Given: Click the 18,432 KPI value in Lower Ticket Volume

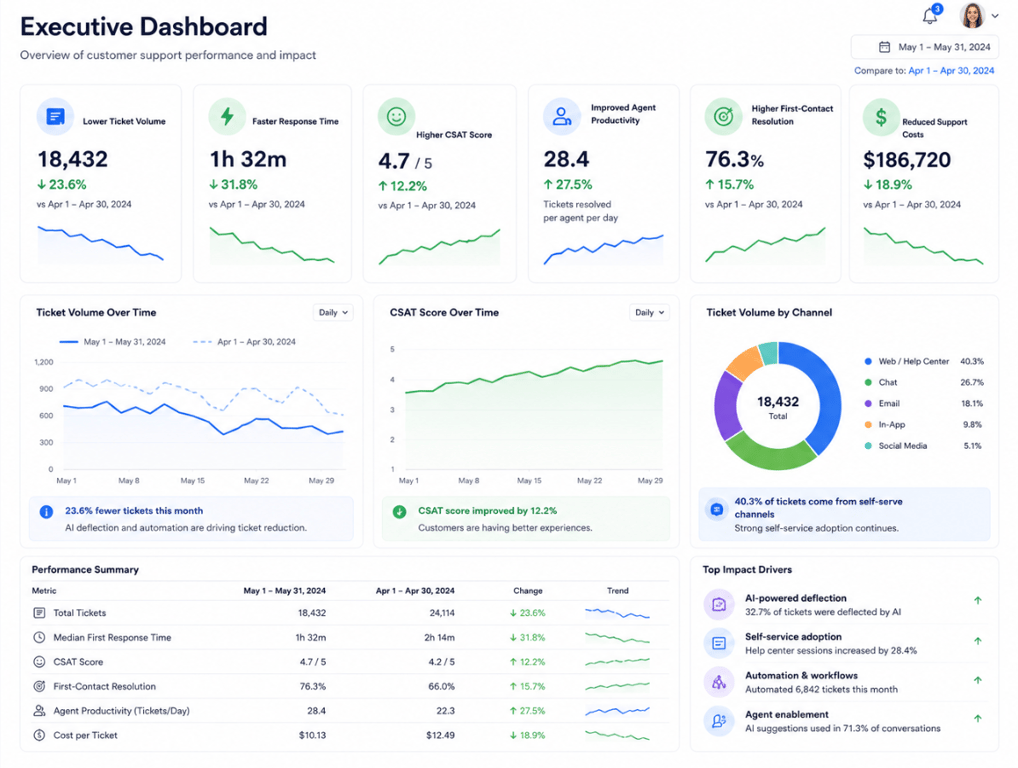Looking at the screenshot, I should point(73,159).
